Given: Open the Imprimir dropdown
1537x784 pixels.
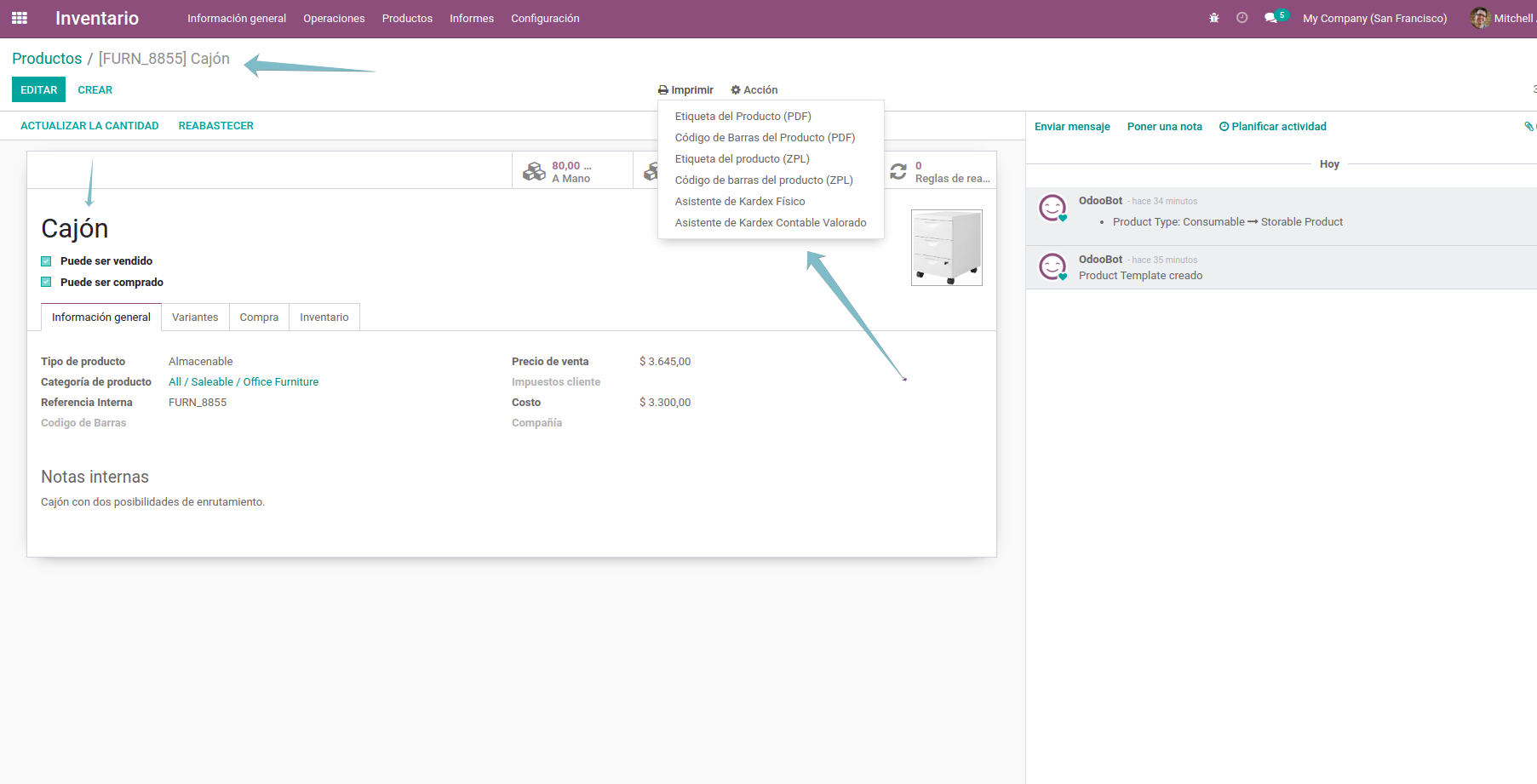Looking at the screenshot, I should coord(685,90).
